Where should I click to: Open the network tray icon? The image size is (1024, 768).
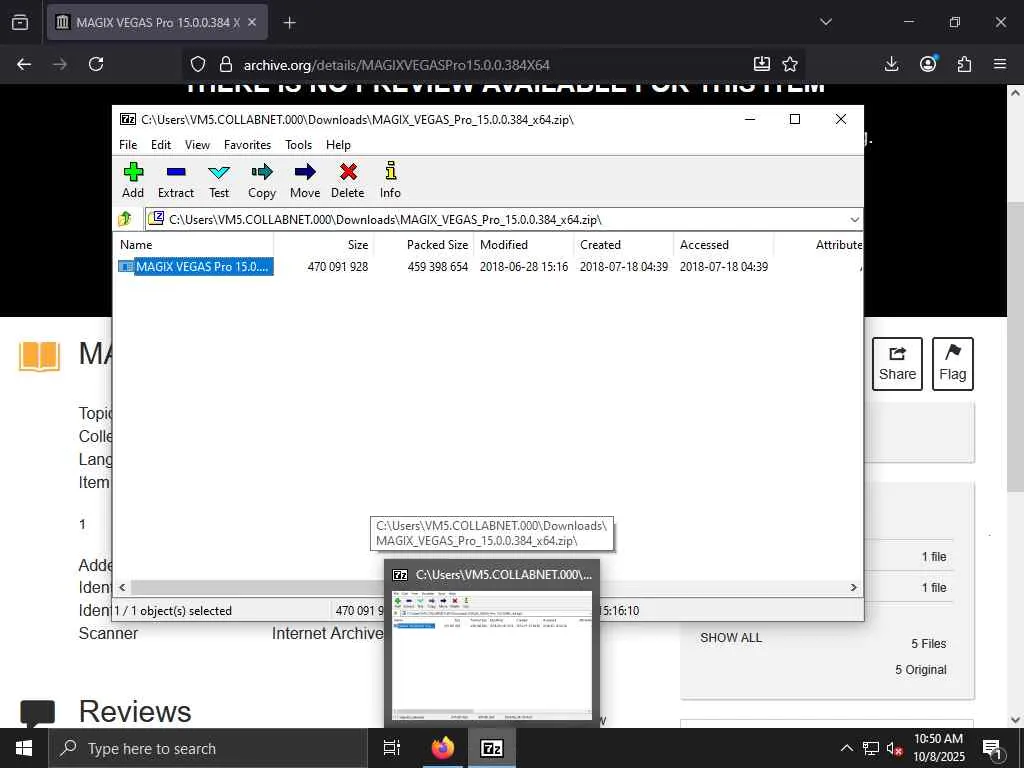(871, 748)
